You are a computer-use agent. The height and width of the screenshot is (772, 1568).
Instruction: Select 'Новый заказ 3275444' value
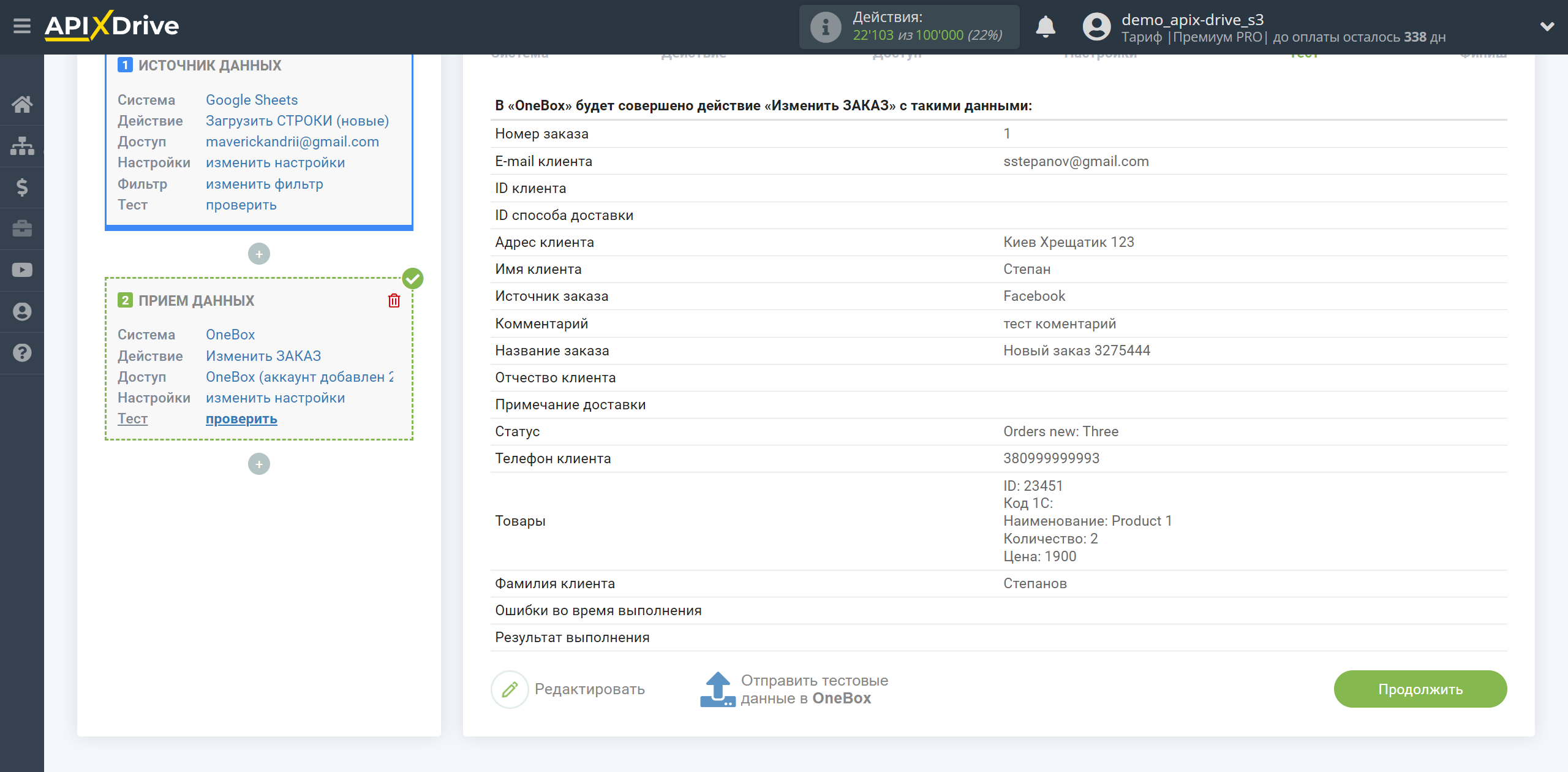pos(1076,350)
